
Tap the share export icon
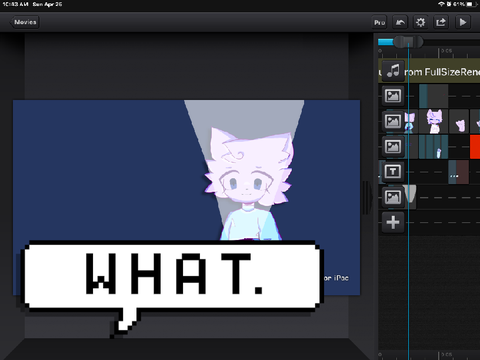point(441,22)
